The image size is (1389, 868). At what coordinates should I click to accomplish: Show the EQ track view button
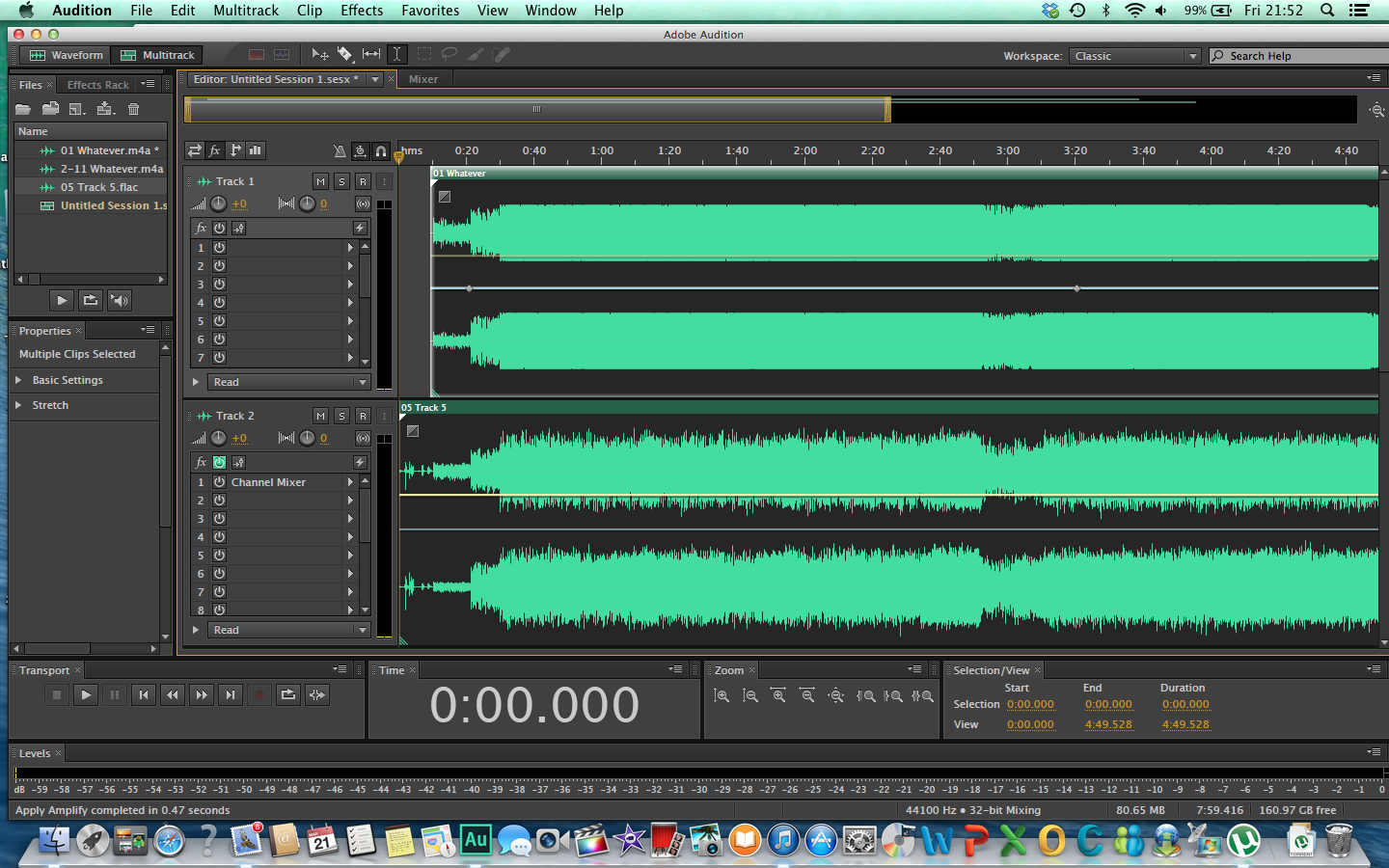click(256, 150)
